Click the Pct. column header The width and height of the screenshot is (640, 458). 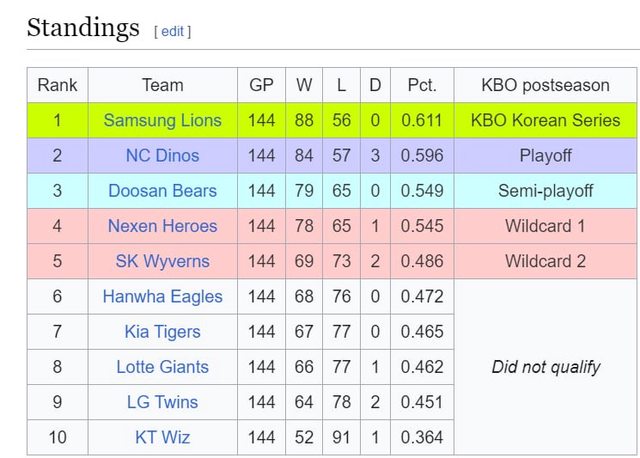coord(421,85)
